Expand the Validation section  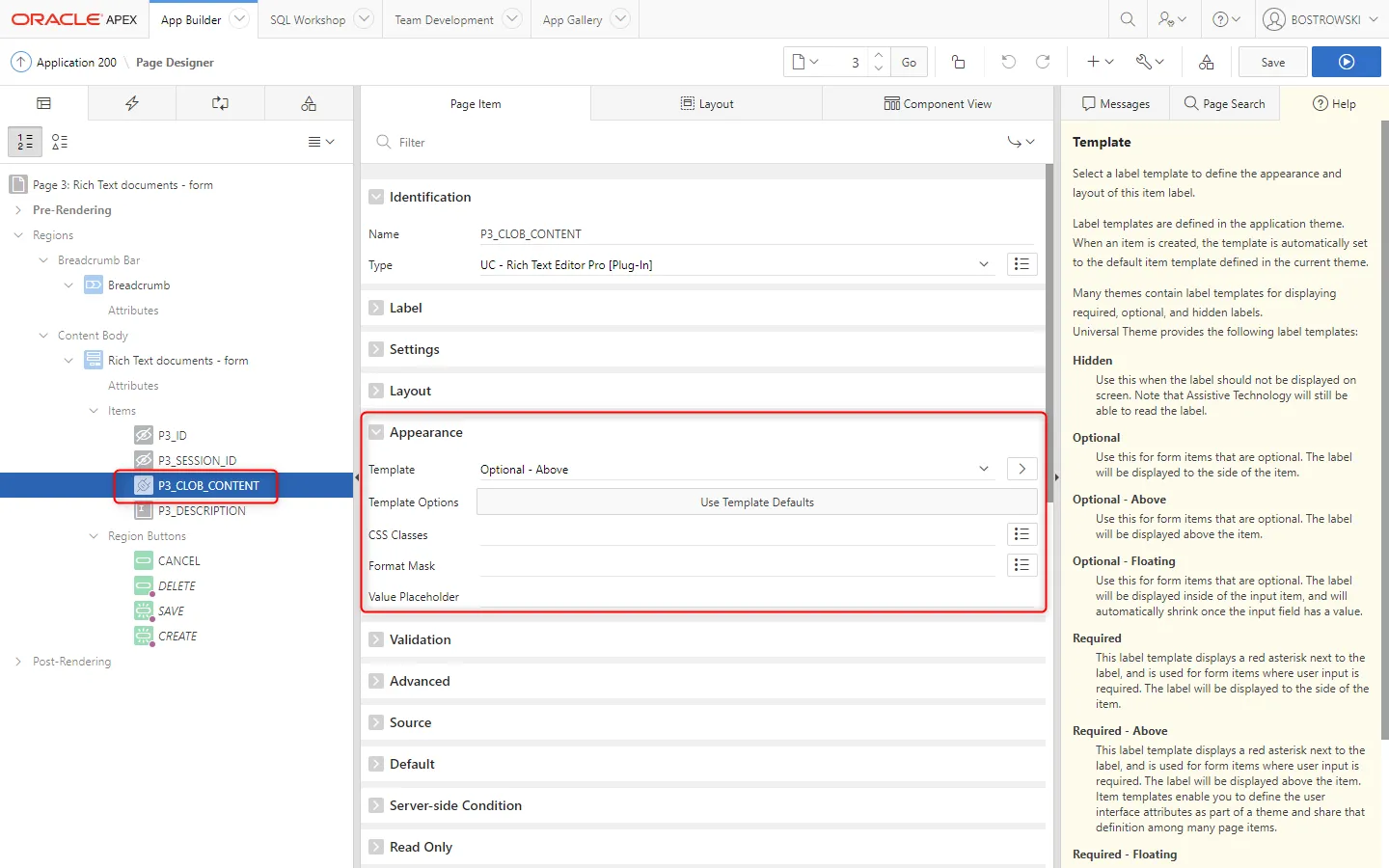click(x=376, y=639)
